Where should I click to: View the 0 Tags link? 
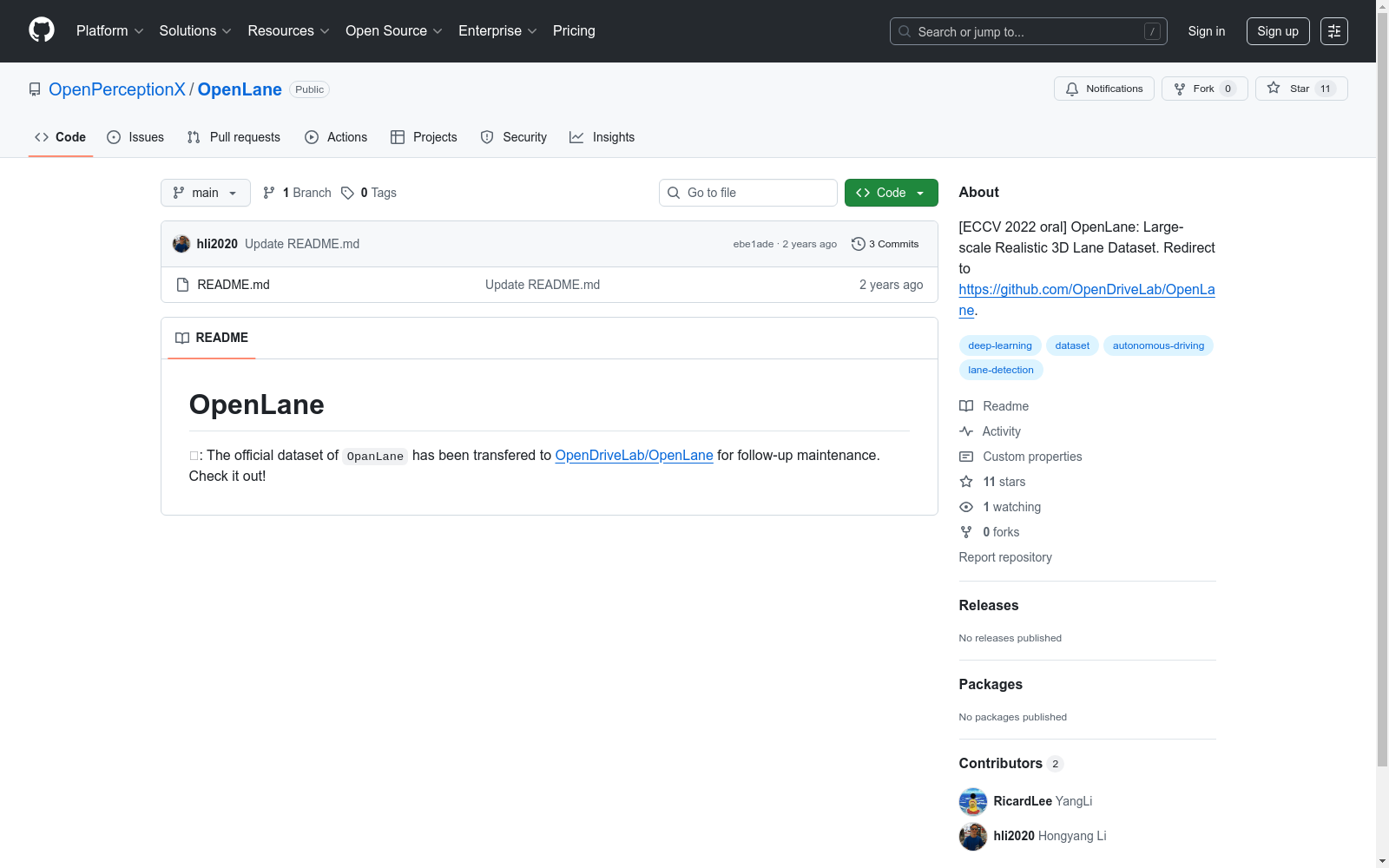[x=369, y=193]
